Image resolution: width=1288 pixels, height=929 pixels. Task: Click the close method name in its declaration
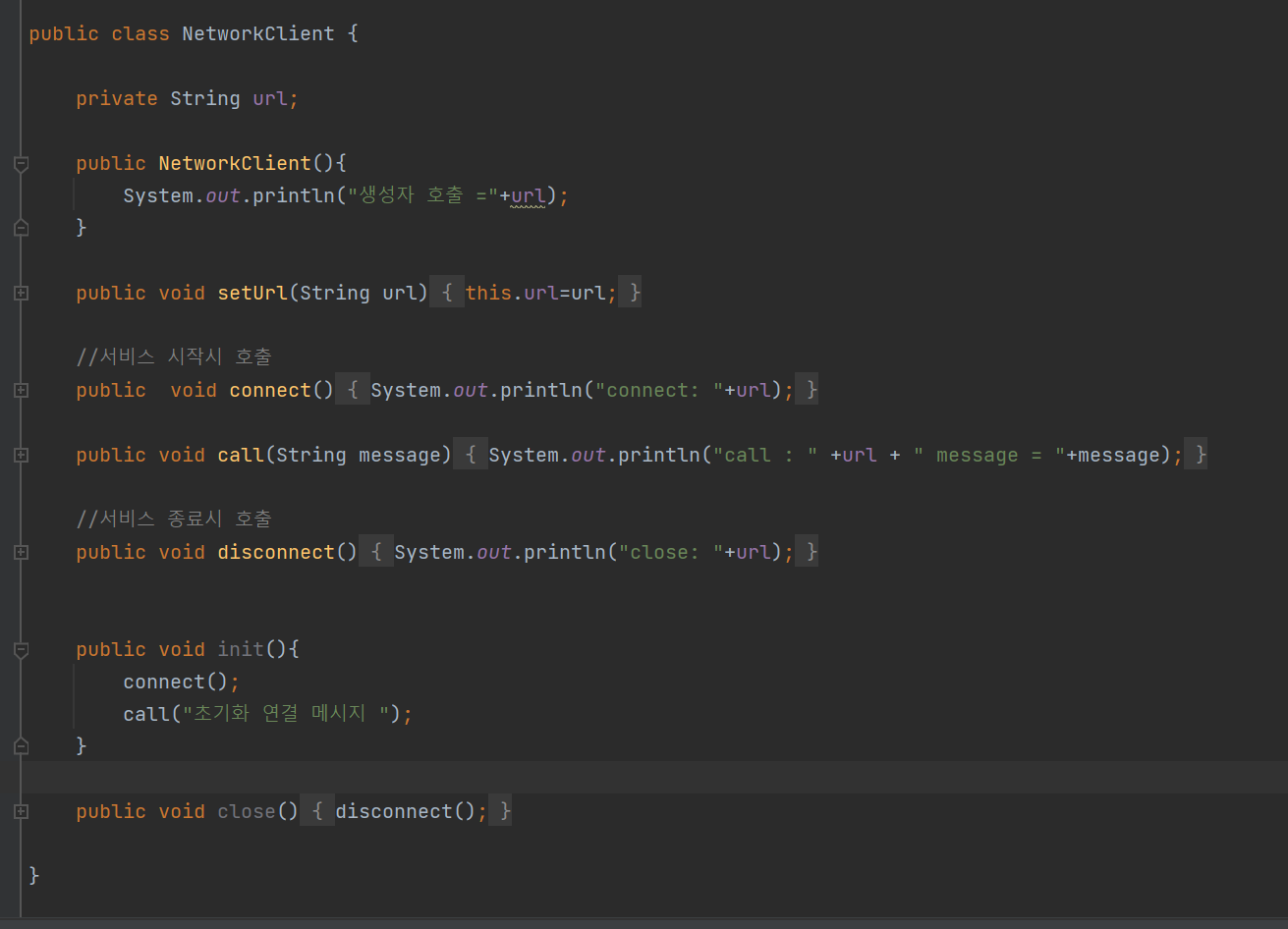coord(247,811)
